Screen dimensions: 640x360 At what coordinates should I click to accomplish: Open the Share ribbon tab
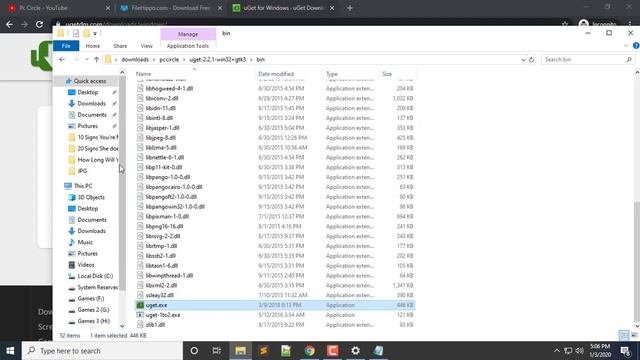pos(120,46)
